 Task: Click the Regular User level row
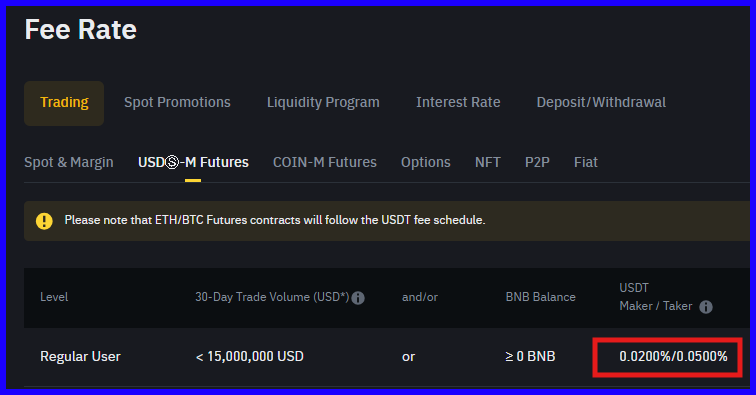pos(387,357)
